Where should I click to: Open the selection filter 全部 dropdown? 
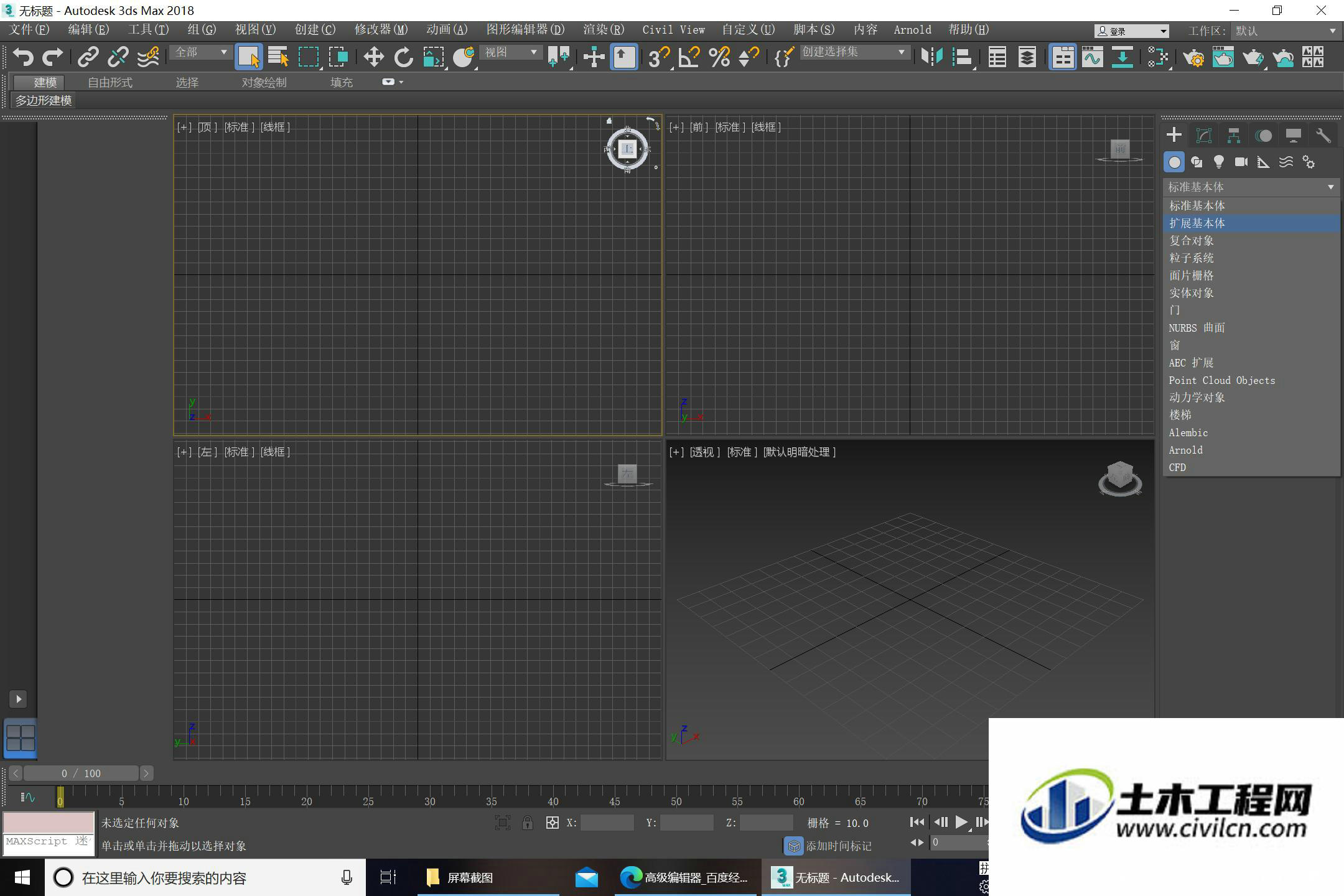200,52
